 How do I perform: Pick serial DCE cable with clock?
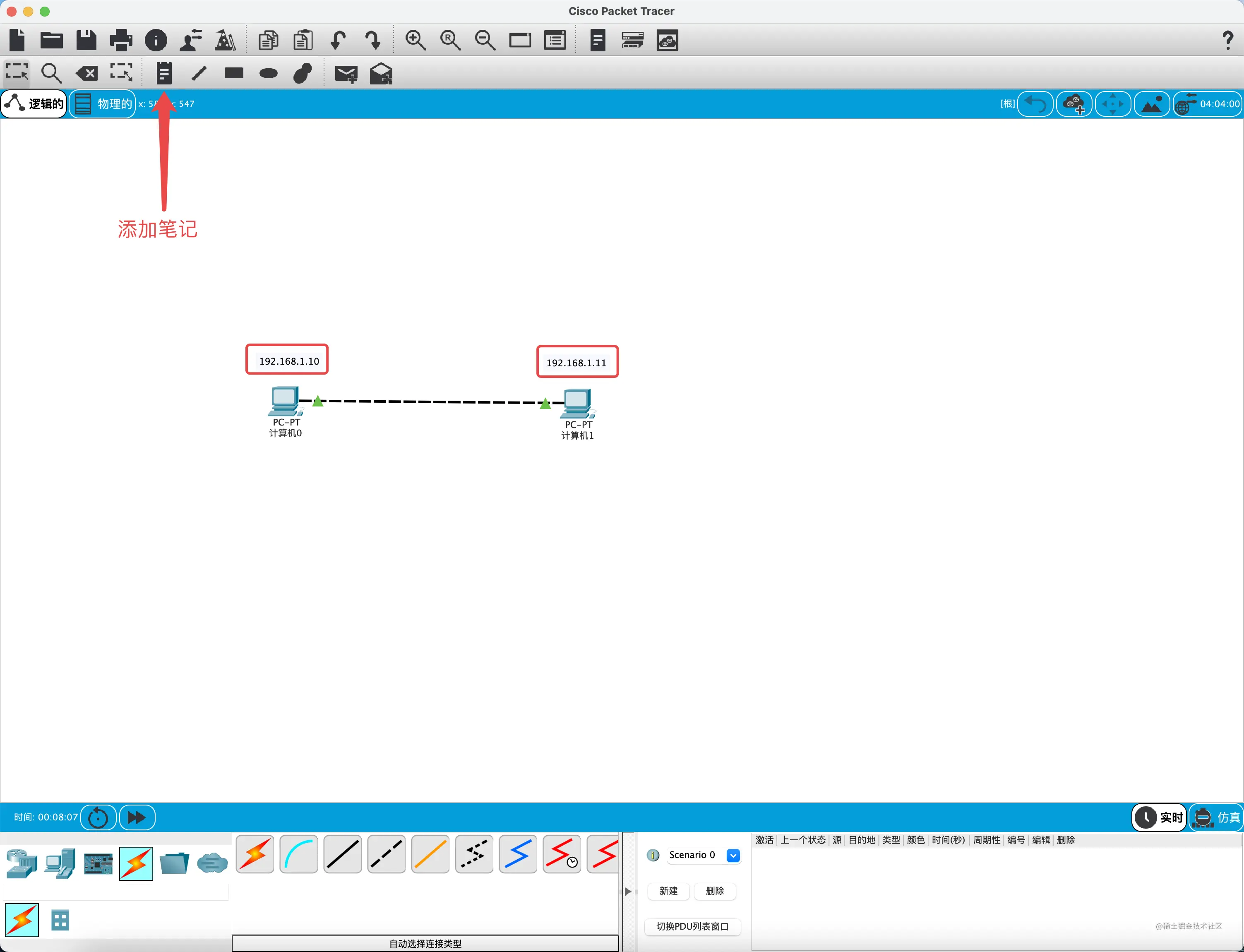click(x=562, y=854)
